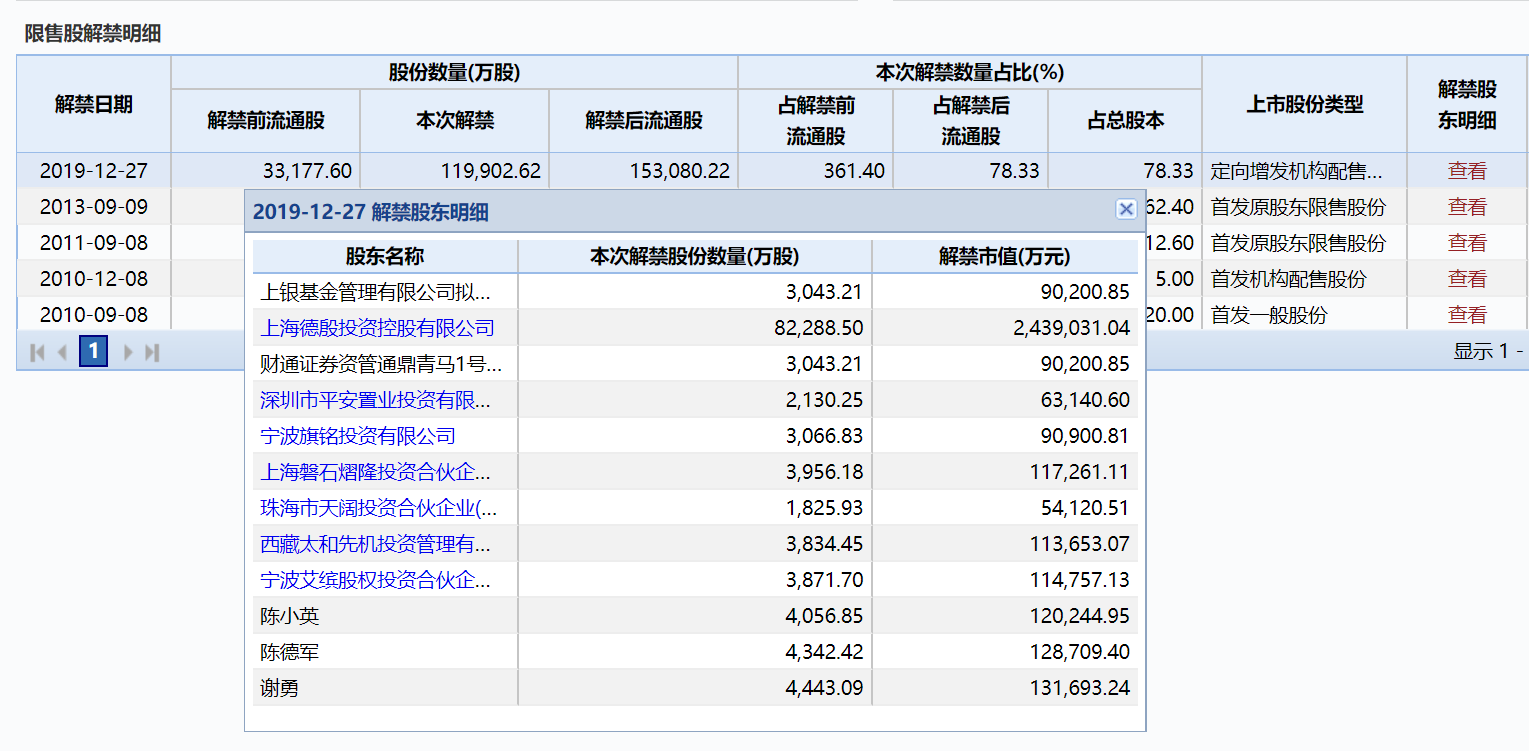The image size is (1529, 751).
Task: Select the 2019-12-27 date cell
Action: point(94,171)
